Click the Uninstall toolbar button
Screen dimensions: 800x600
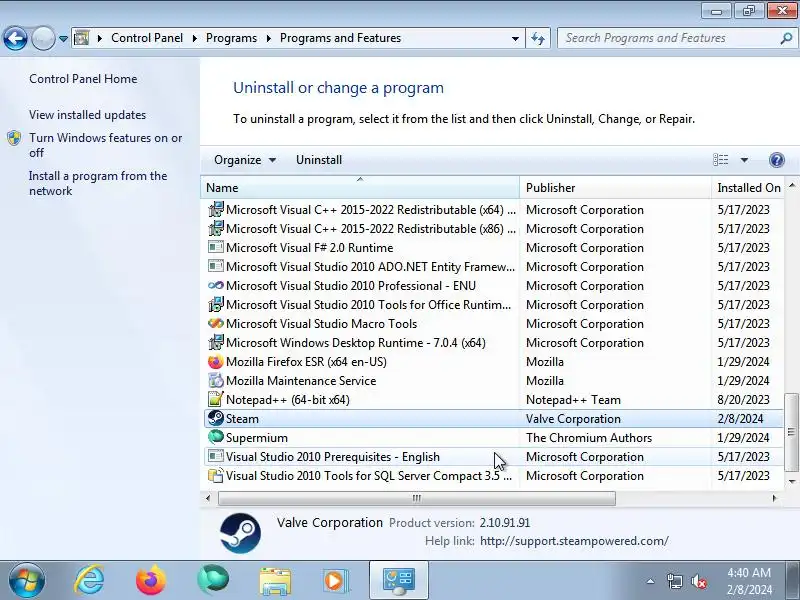click(319, 160)
